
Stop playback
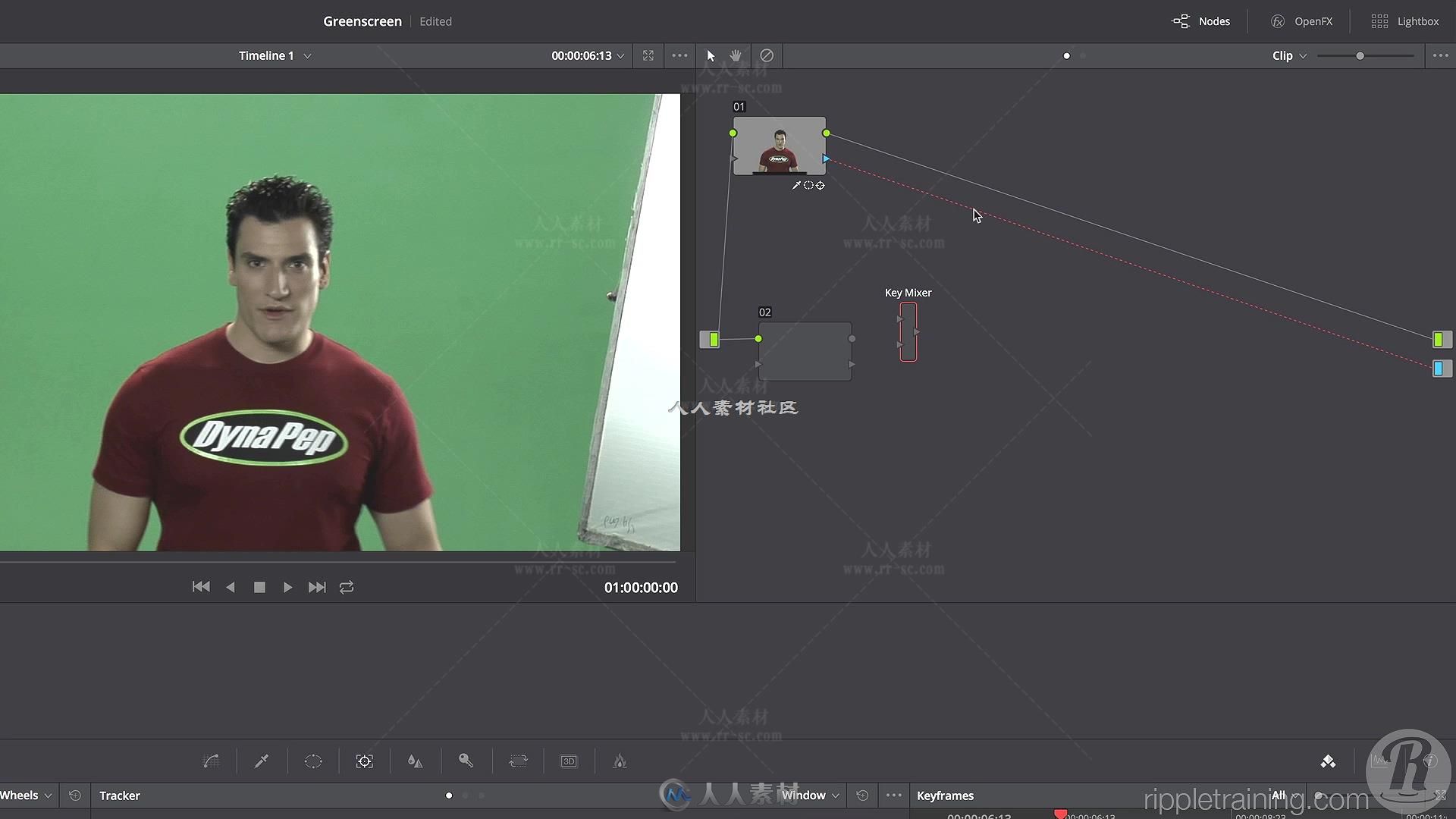[259, 587]
